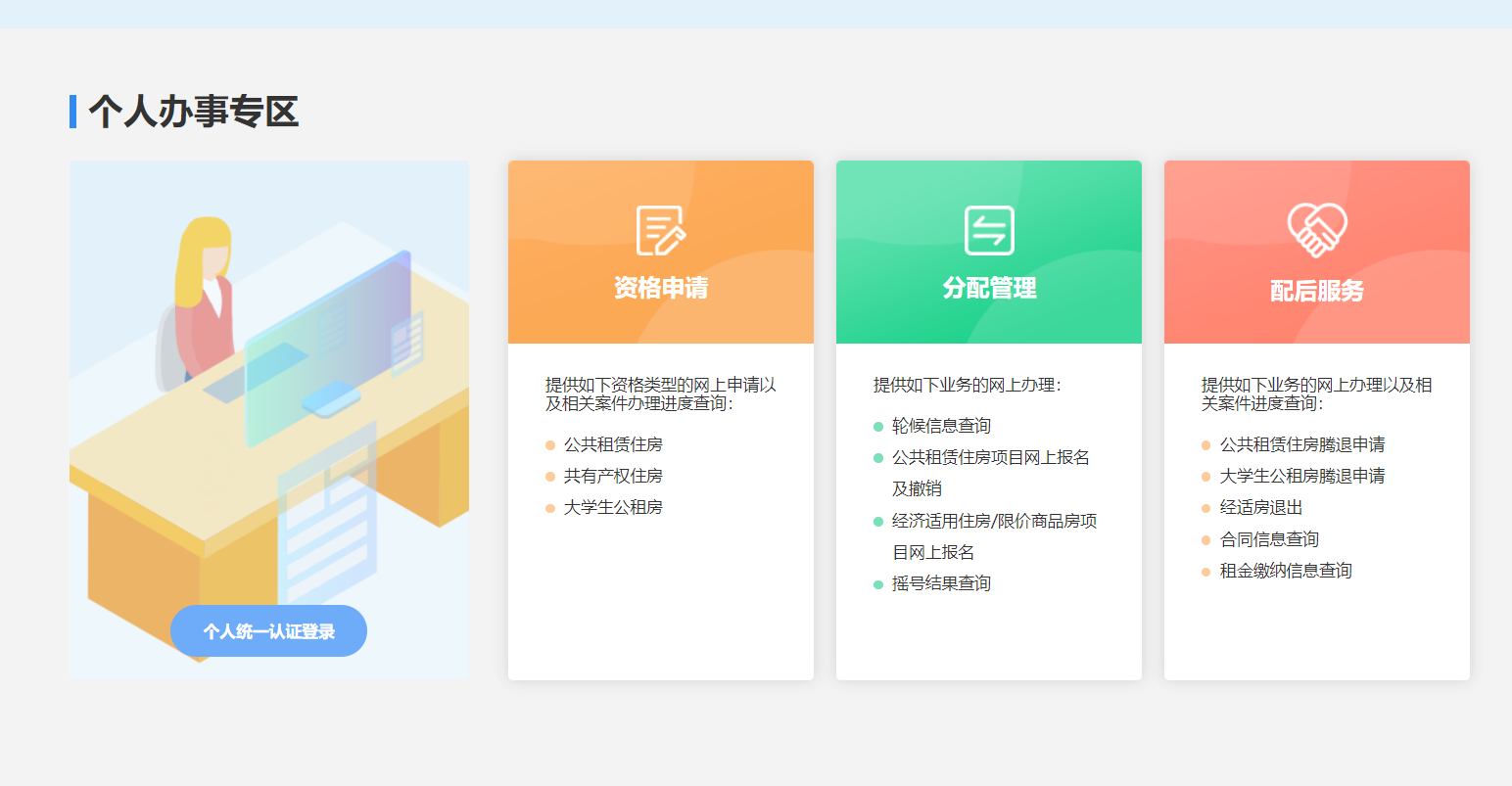Open 轮候信息查询 in 分配管理
The image size is (1512, 786).
941,426
